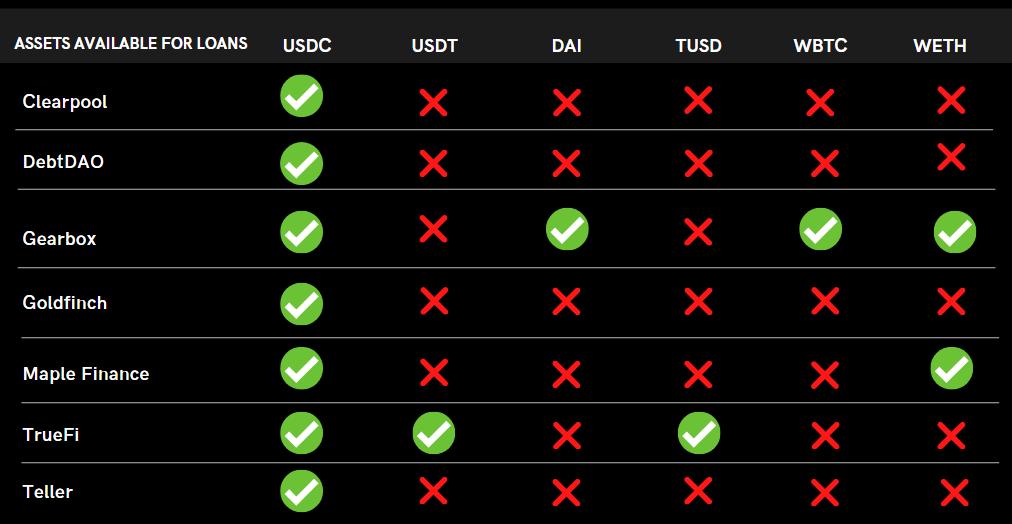The width and height of the screenshot is (1012, 524).
Task: Click Gearbox WBTC green checkmark
Action: click(820, 229)
